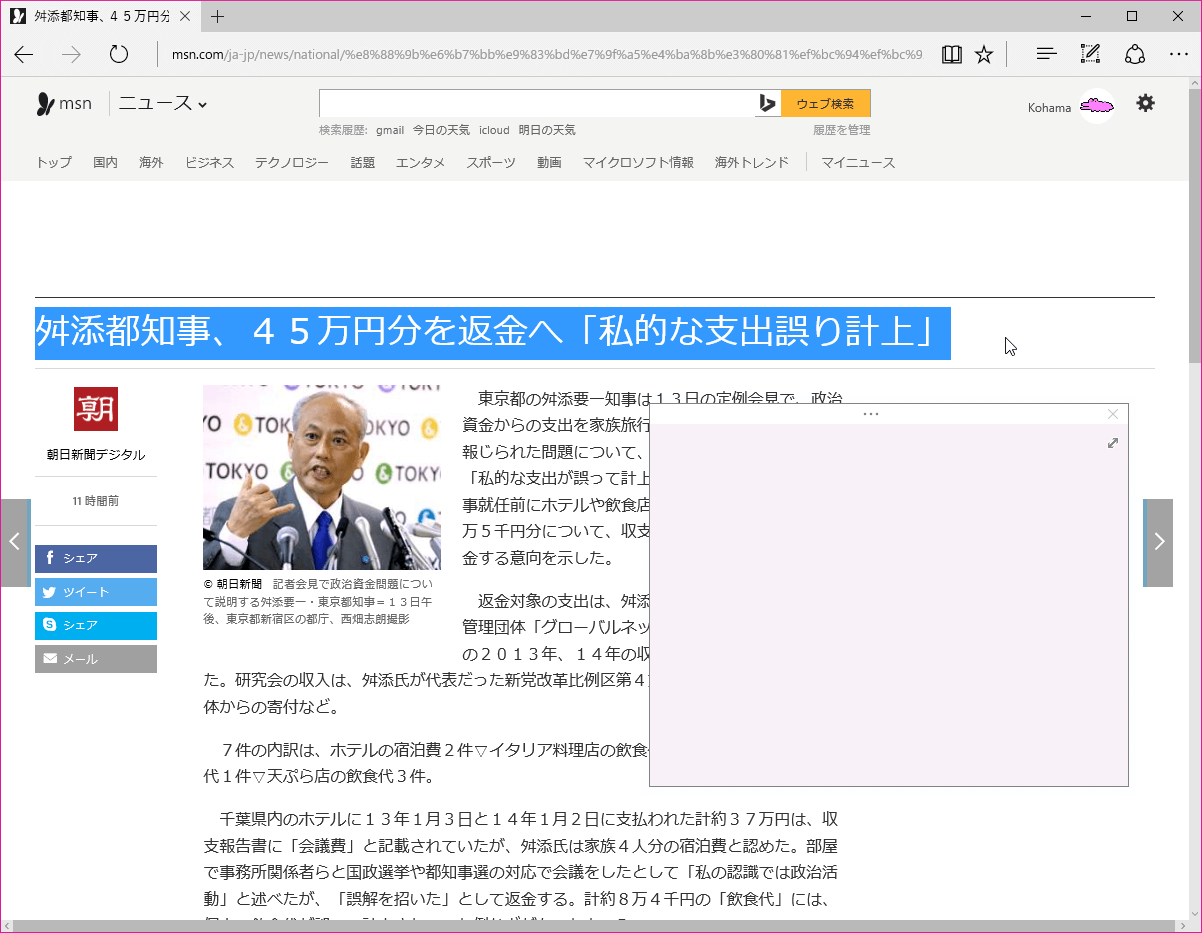This screenshot has height=933, width=1202.
Task: Click the forward navigation arrow
Action: click(x=71, y=54)
